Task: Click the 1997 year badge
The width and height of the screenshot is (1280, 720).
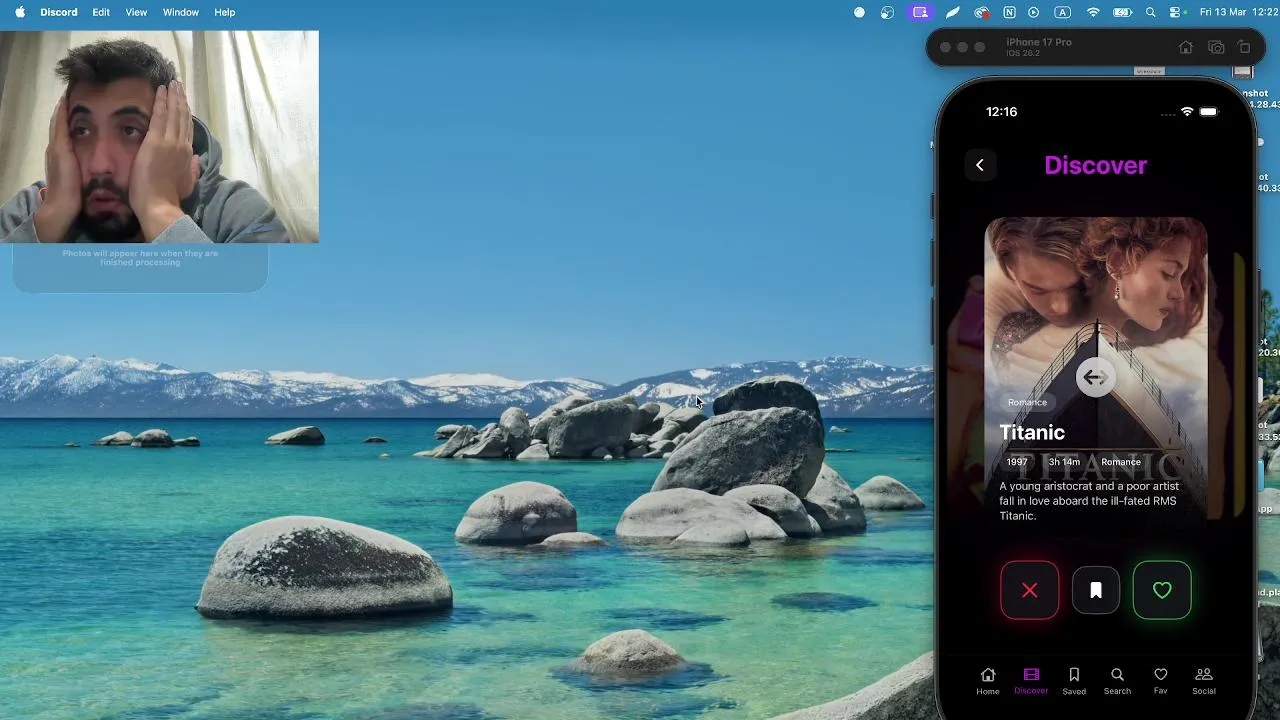Action: point(1017,462)
